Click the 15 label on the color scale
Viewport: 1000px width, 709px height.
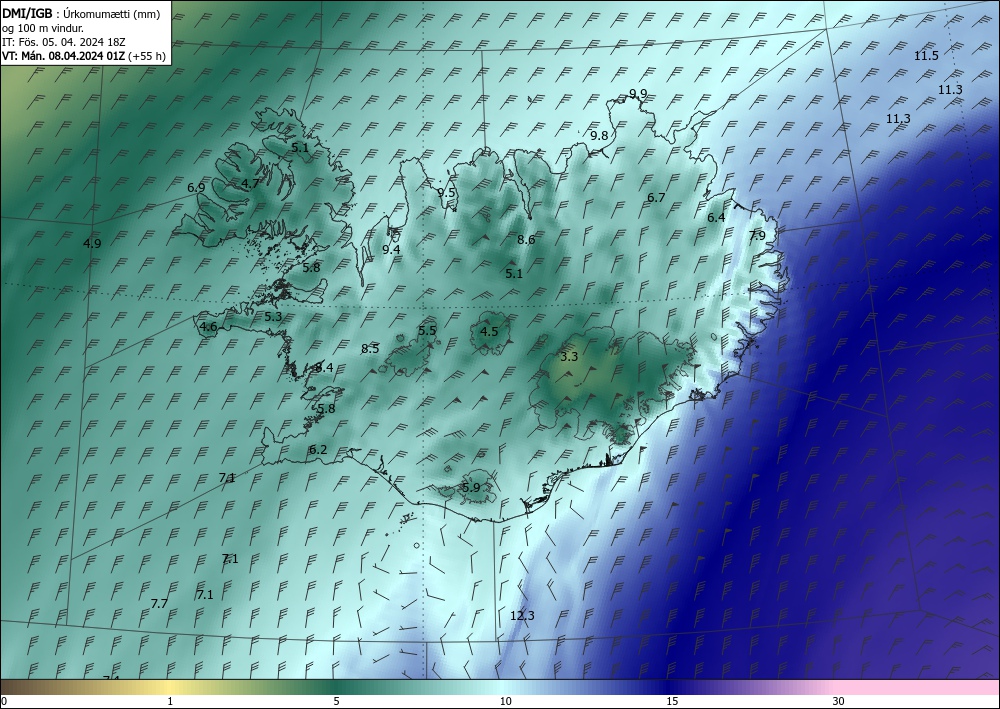coord(672,702)
